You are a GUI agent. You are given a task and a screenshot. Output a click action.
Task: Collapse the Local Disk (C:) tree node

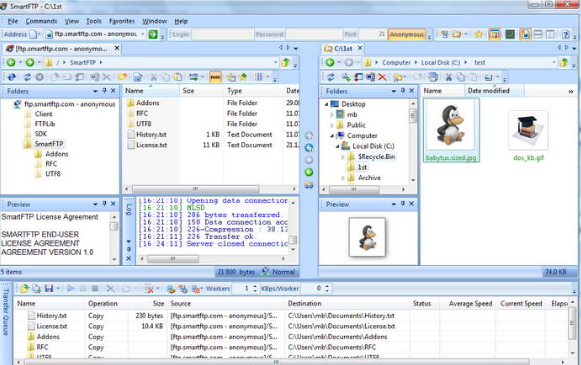coord(338,146)
